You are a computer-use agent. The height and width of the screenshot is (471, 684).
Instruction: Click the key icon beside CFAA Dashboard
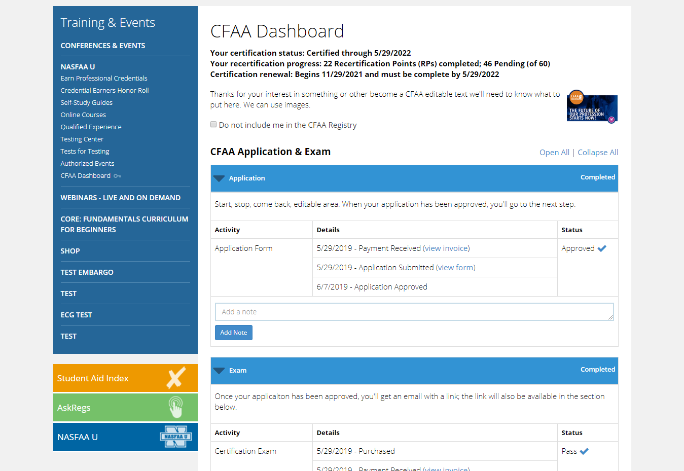coord(117,176)
